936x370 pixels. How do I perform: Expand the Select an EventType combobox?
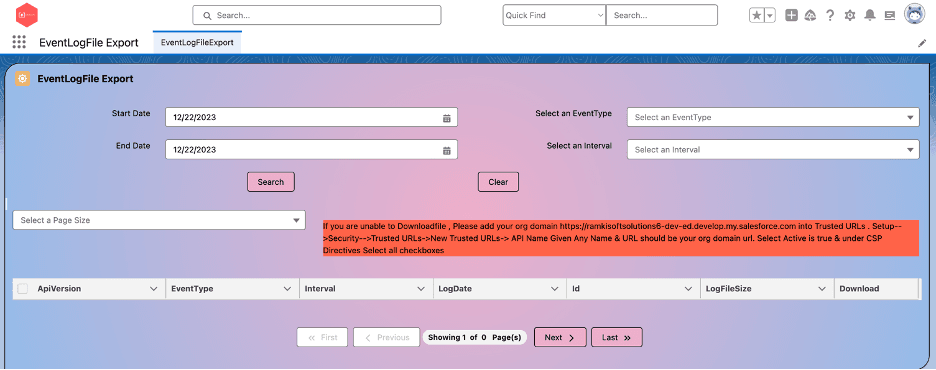(x=773, y=117)
